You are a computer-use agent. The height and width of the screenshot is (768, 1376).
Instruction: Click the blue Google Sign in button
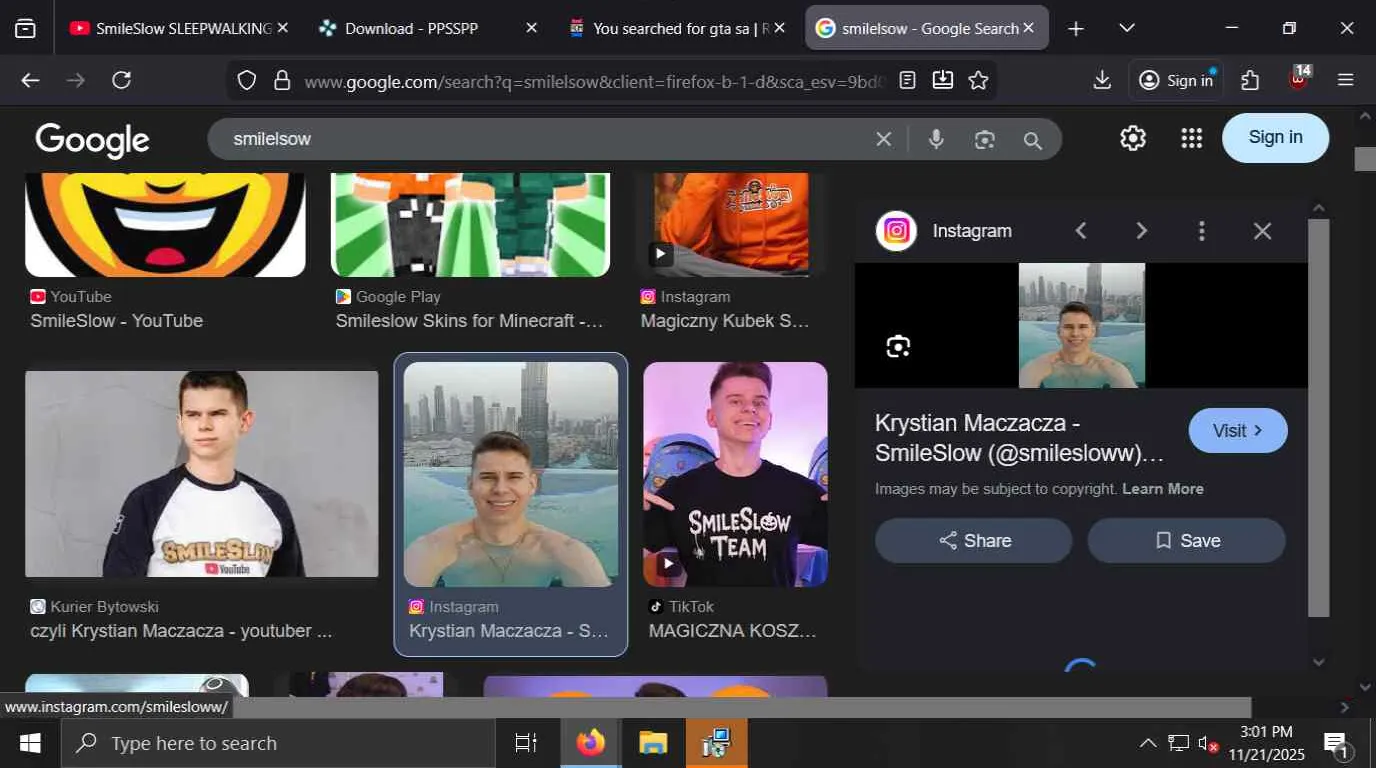click(x=1275, y=138)
